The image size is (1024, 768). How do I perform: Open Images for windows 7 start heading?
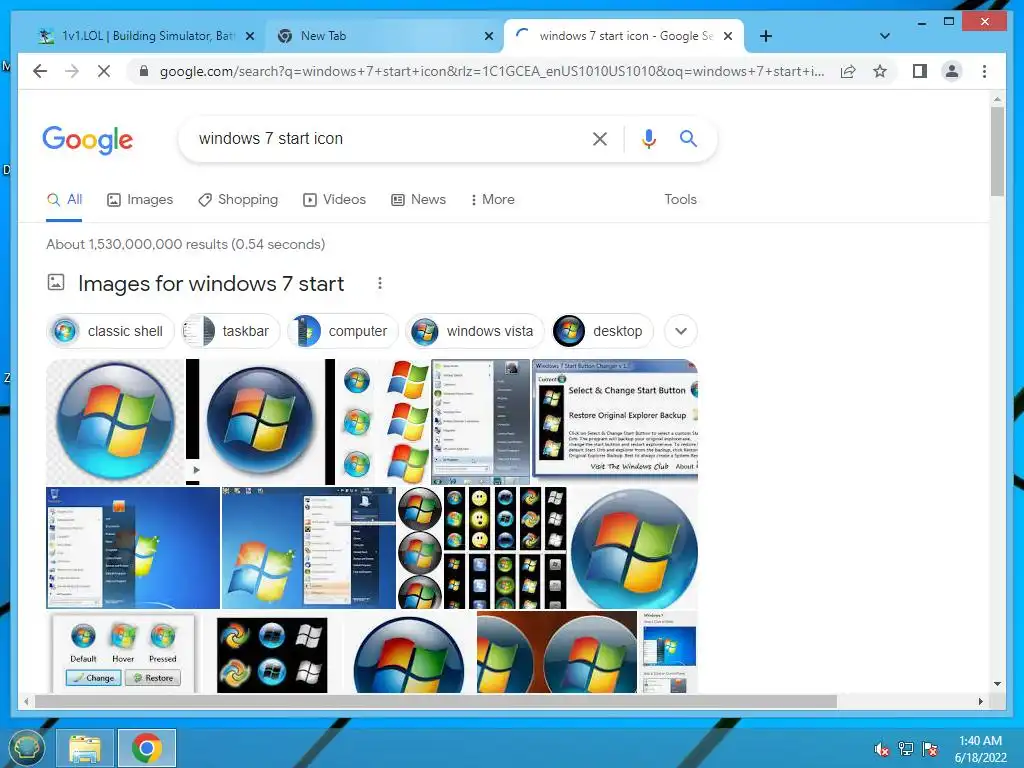[210, 284]
